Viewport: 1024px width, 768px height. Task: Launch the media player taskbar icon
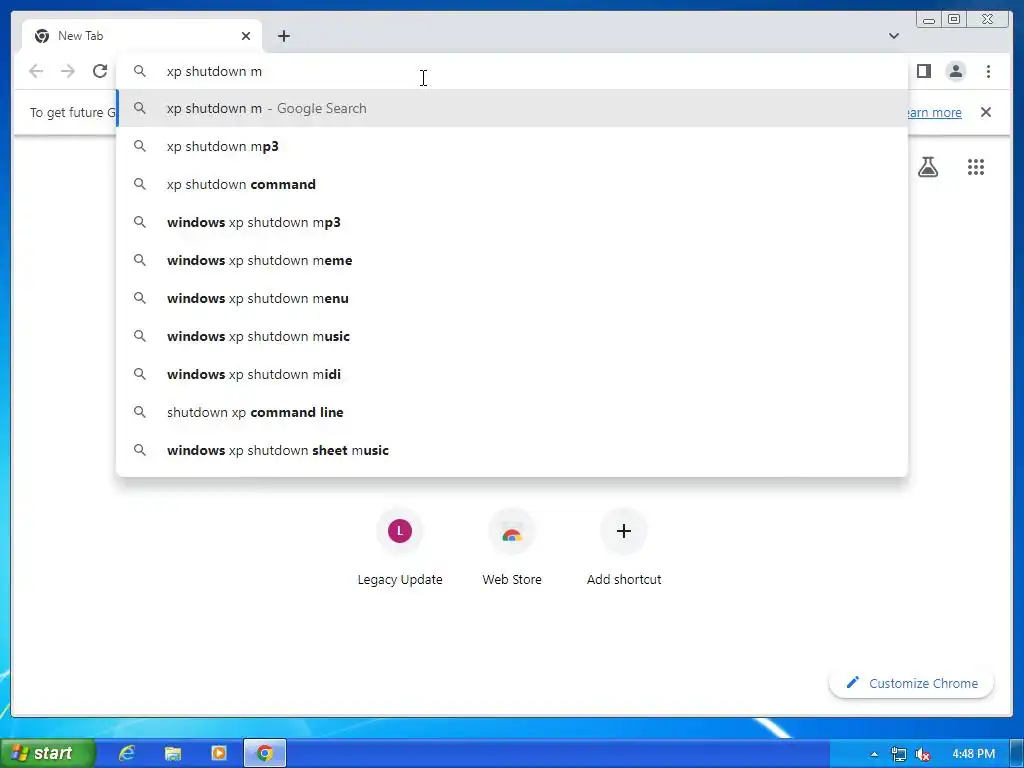click(x=219, y=753)
